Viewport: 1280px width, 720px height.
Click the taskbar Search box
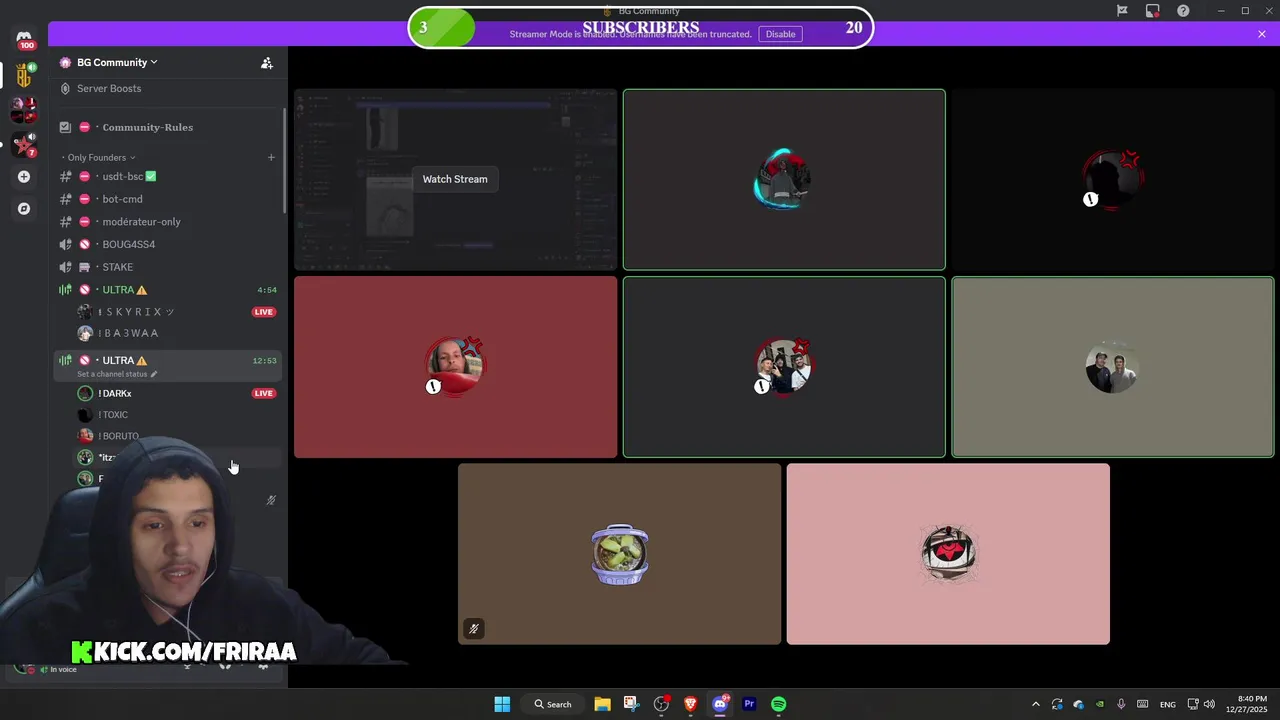(553, 704)
